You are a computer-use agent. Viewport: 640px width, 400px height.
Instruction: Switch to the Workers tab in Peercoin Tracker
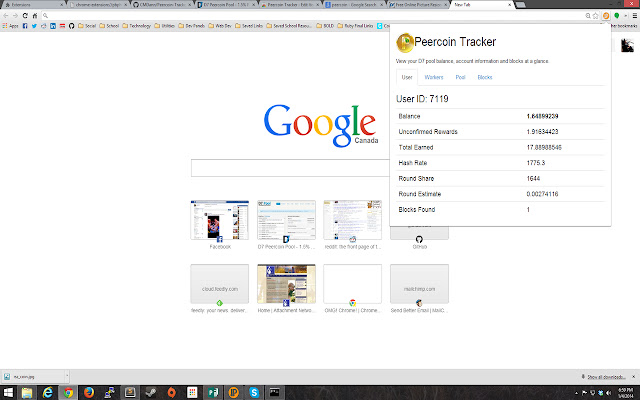[433, 77]
